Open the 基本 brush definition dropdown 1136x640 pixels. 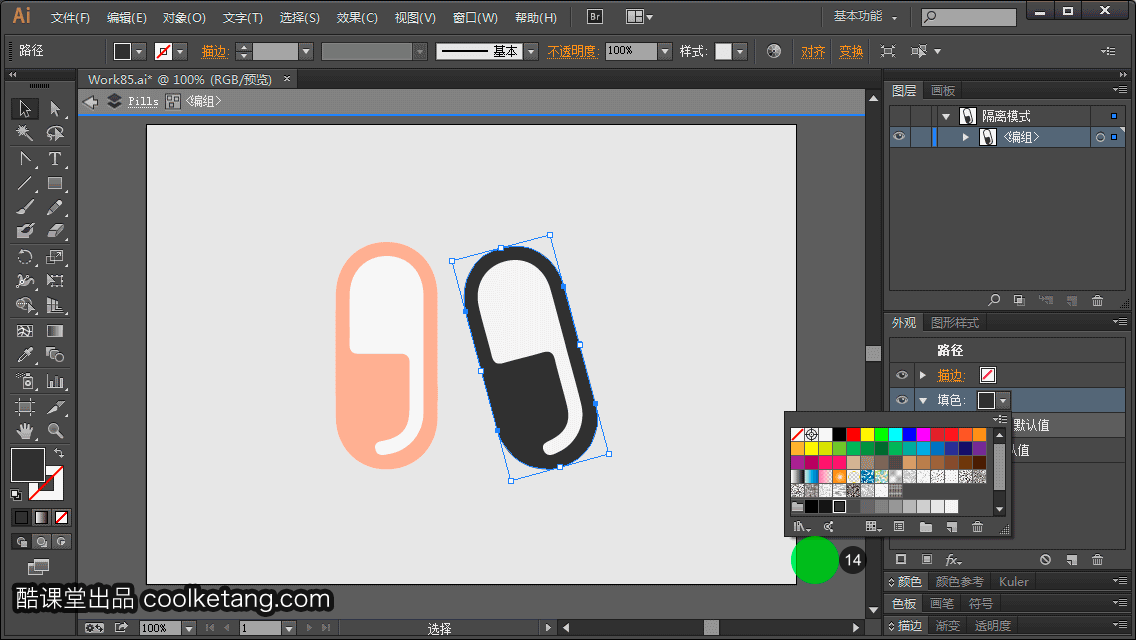[x=531, y=51]
